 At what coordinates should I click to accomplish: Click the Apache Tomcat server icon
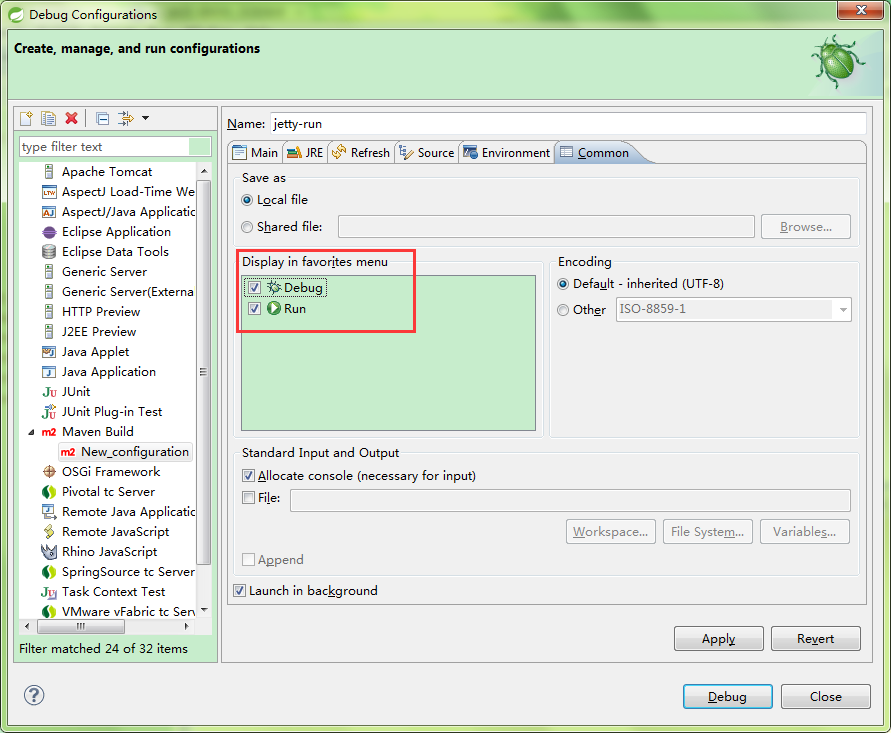coord(49,172)
